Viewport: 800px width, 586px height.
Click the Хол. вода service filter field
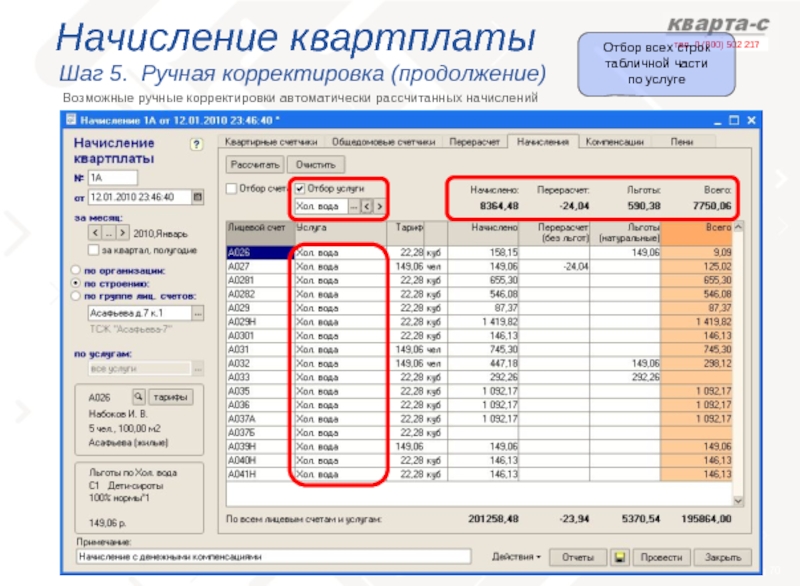coord(321,207)
